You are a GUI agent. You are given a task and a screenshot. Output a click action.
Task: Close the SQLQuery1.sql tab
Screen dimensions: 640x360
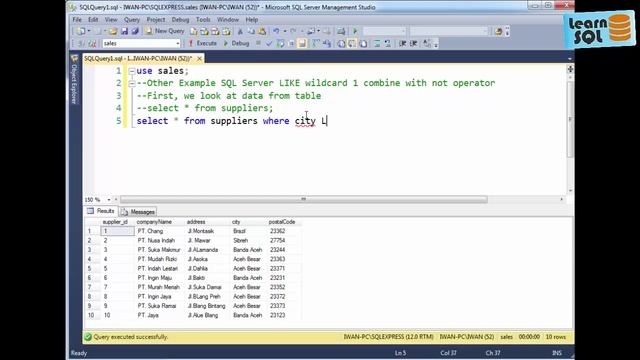point(199,59)
